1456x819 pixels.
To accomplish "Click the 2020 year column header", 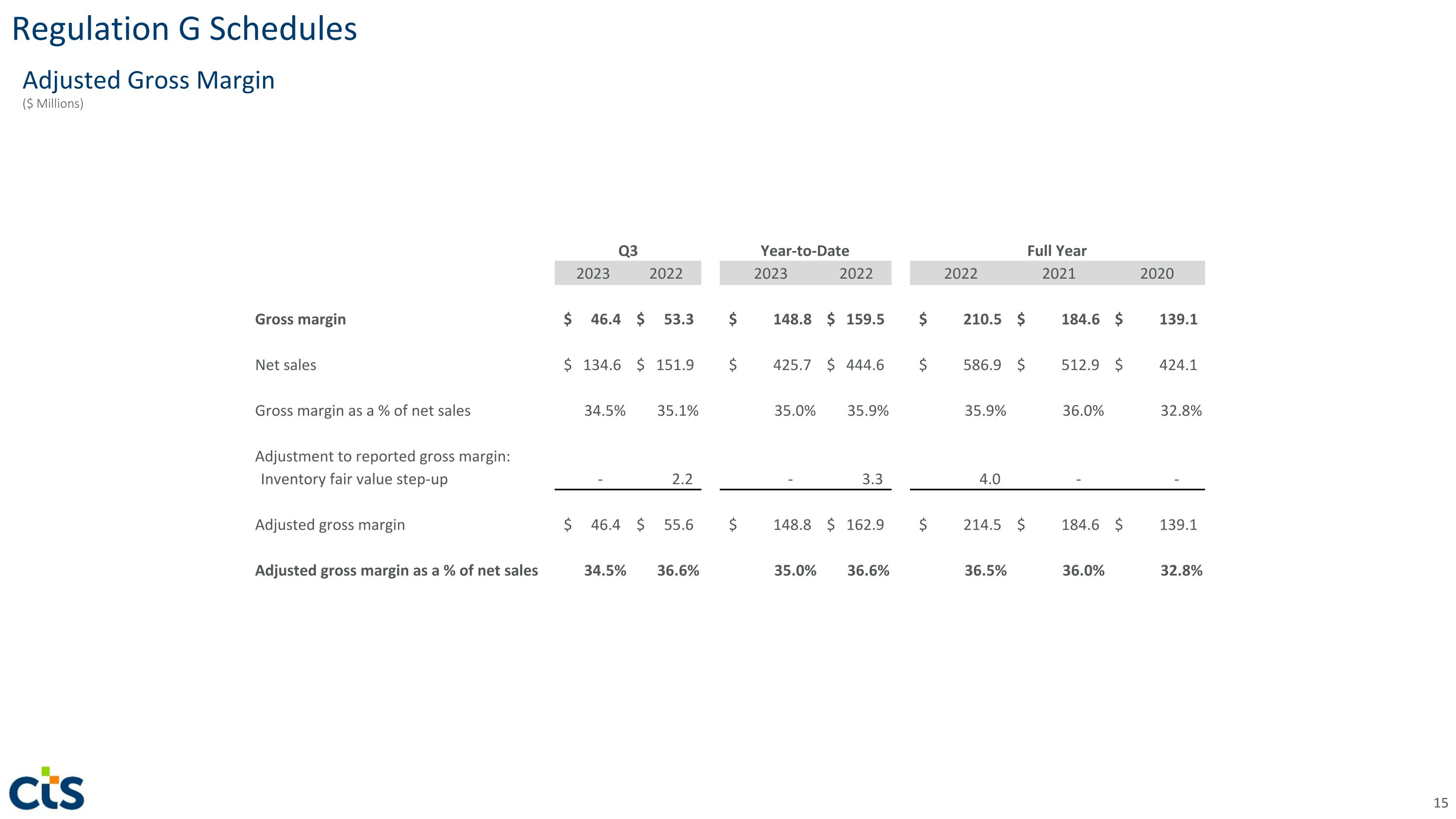I will (1157, 273).
